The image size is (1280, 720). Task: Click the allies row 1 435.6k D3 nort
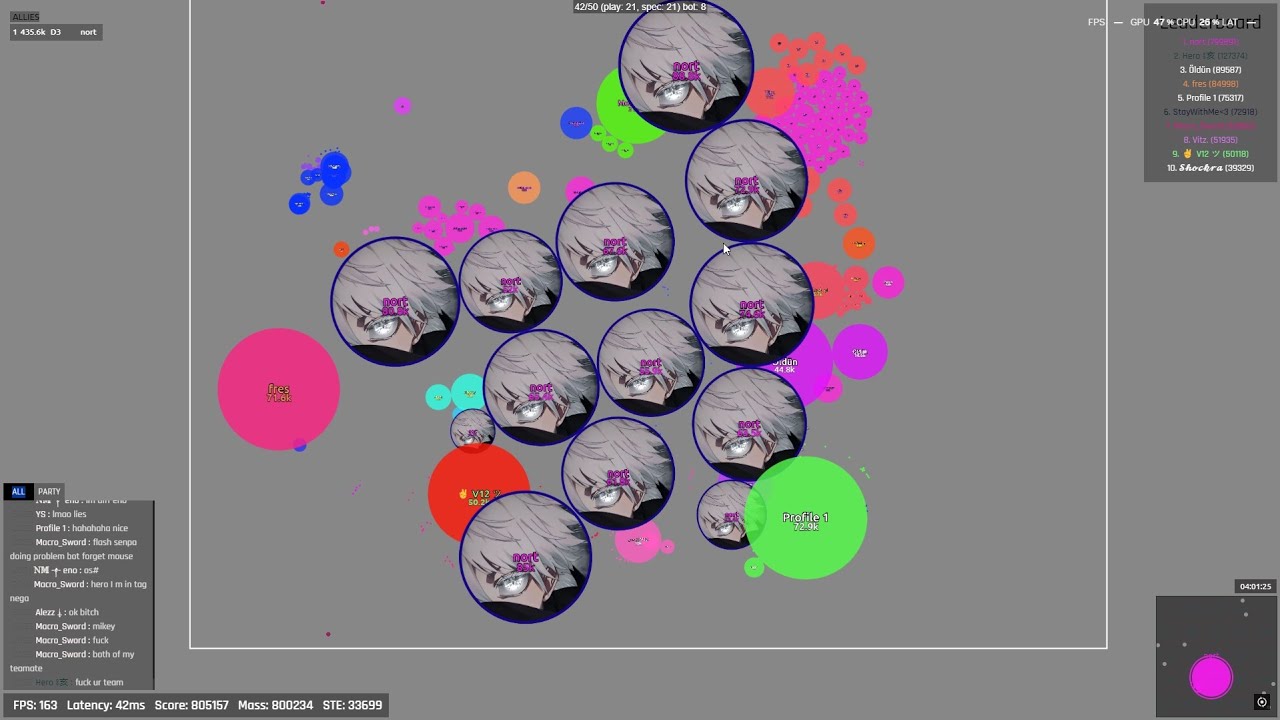[x=55, y=32]
